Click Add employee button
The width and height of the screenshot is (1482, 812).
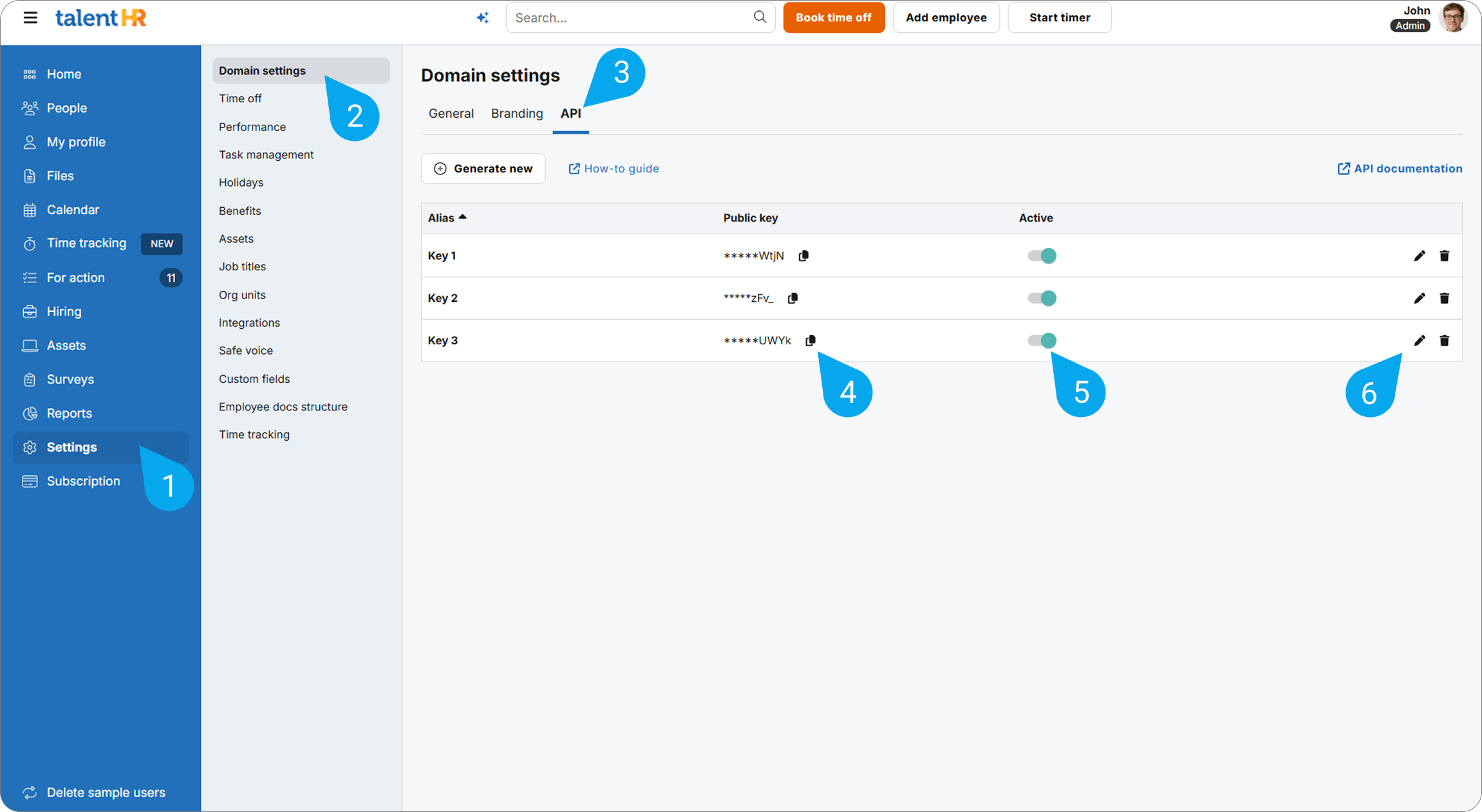pyautogui.click(x=946, y=17)
